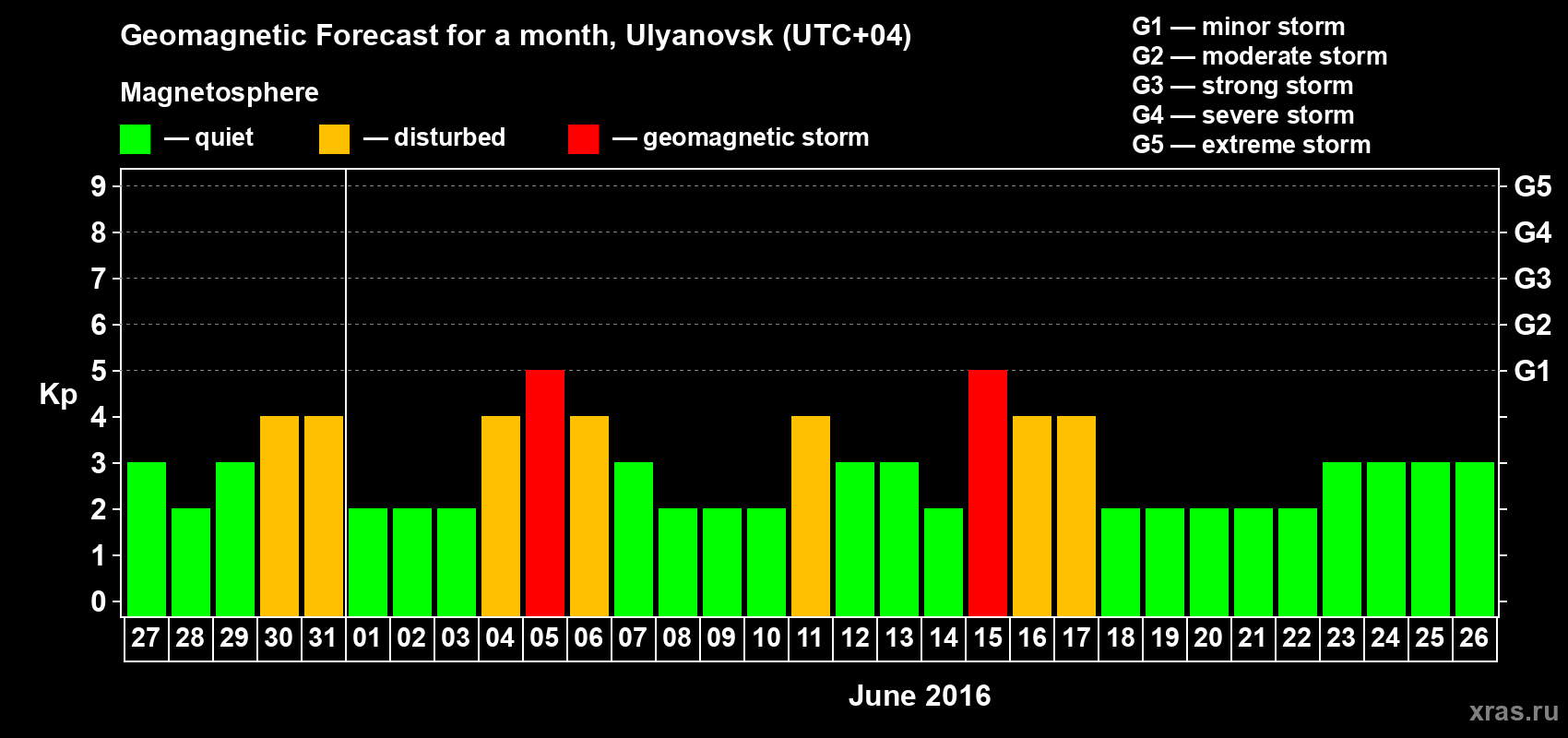Image resolution: width=1568 pixels, height=738 pixels.
Task: Click the date label 18 on x-axis
Action: click(x=1121, y=638)
